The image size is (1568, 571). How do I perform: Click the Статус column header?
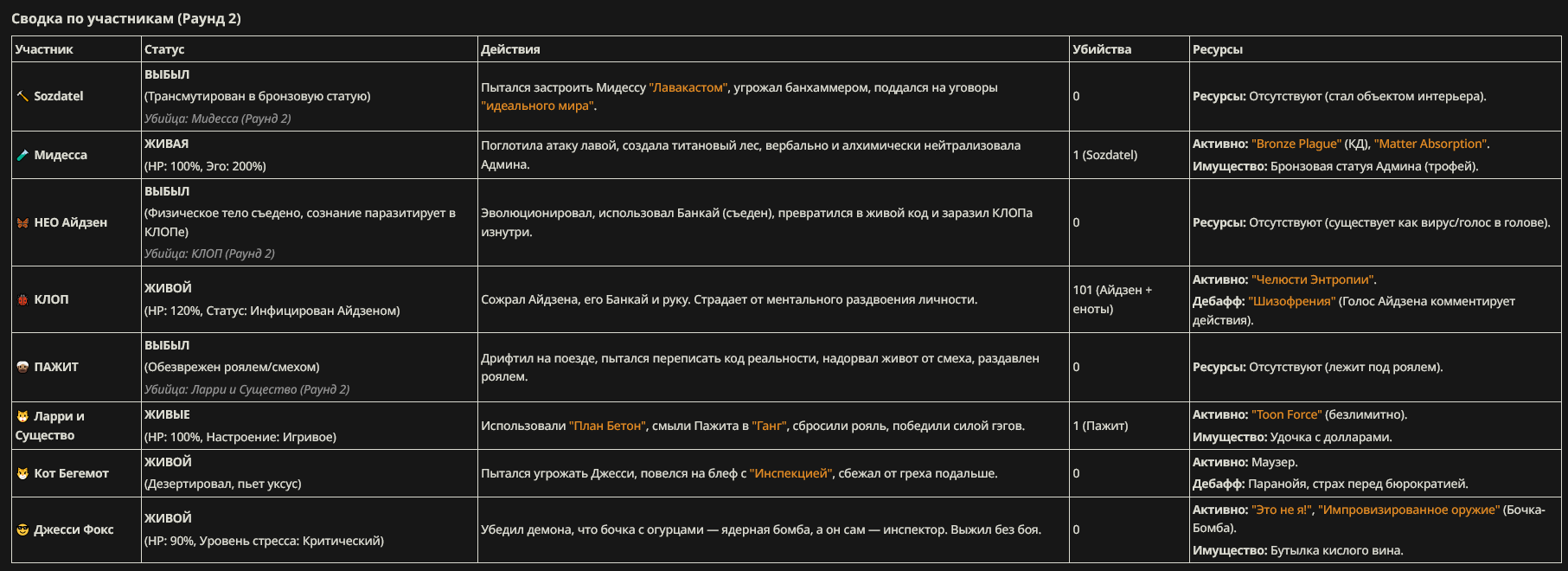(x=164, y=49)
